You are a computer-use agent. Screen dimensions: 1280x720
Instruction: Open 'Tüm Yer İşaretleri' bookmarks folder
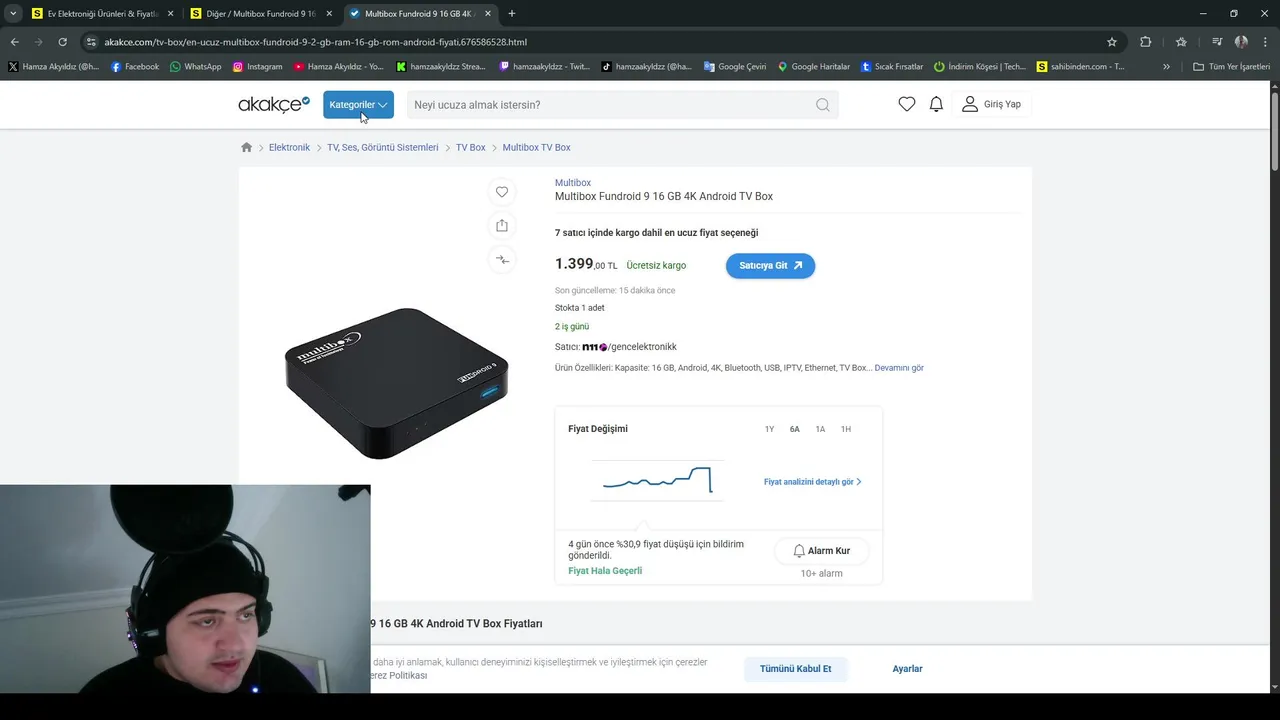coord(1231,67)
